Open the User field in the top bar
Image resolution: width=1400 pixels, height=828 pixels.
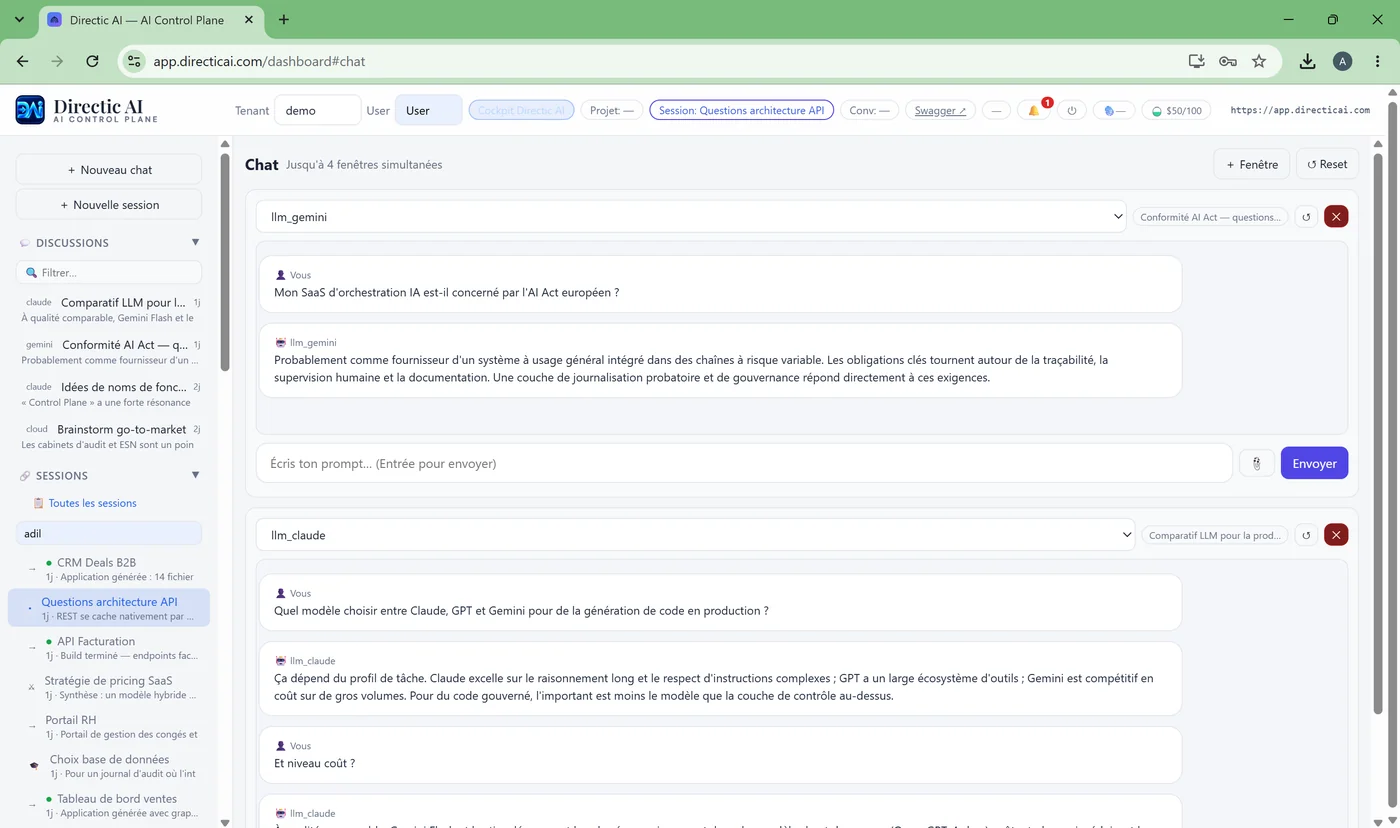coord(428,110)
